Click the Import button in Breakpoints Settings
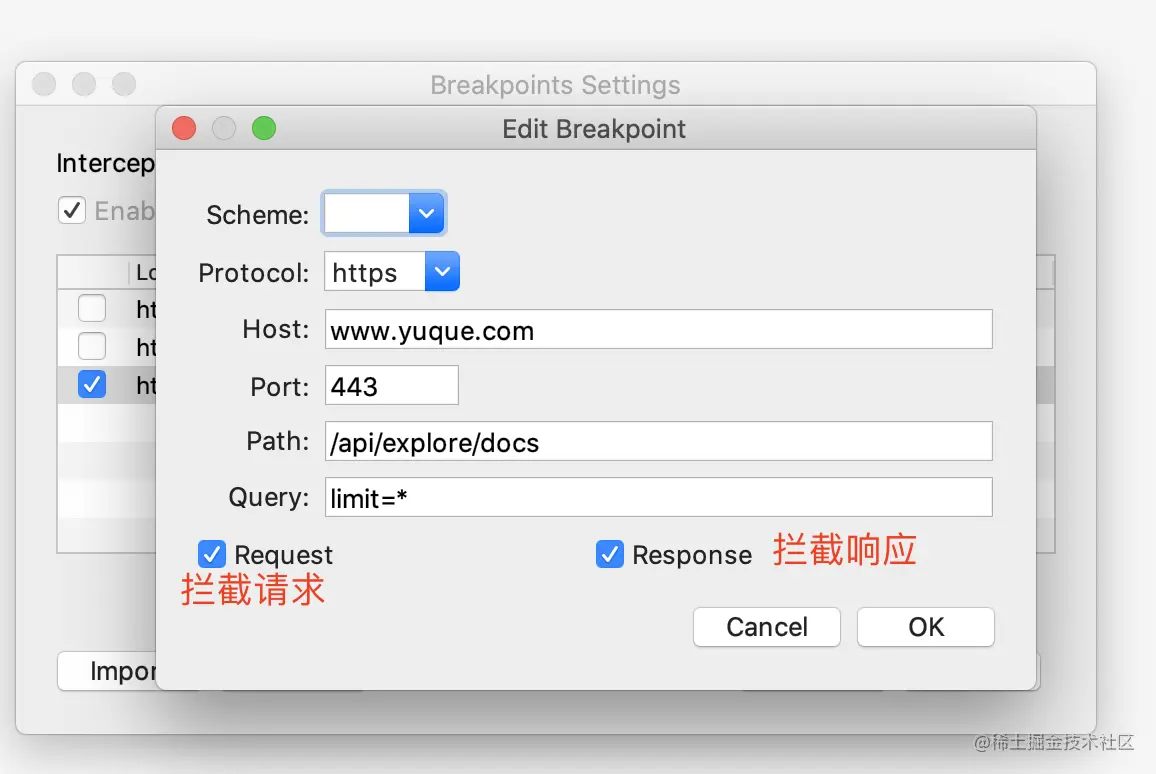 [x=108, y=671]
